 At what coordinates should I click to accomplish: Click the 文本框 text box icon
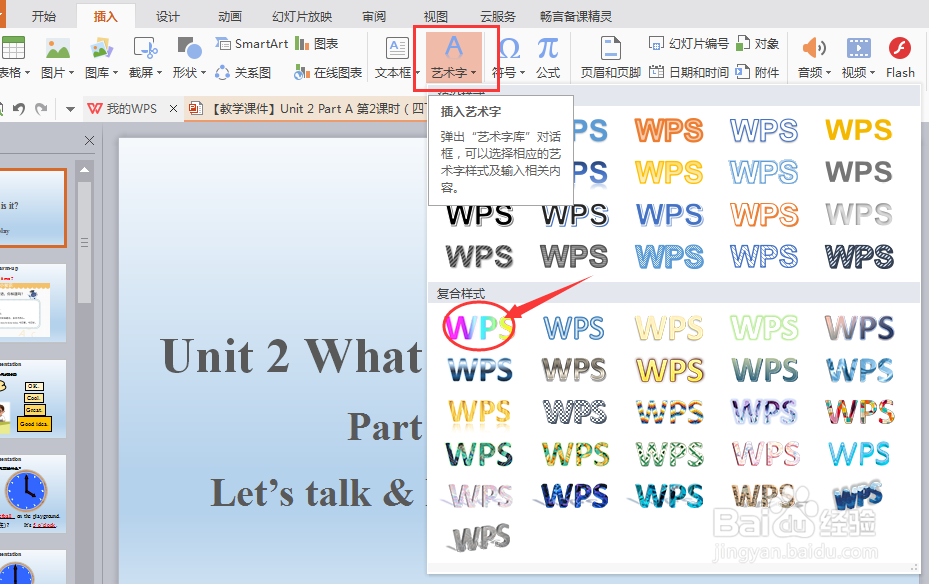pos(397,49)
